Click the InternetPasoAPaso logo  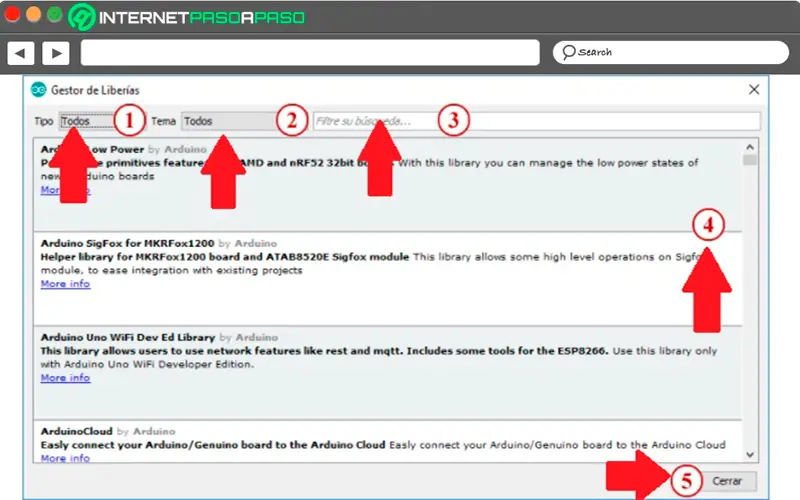pos(187,17)
